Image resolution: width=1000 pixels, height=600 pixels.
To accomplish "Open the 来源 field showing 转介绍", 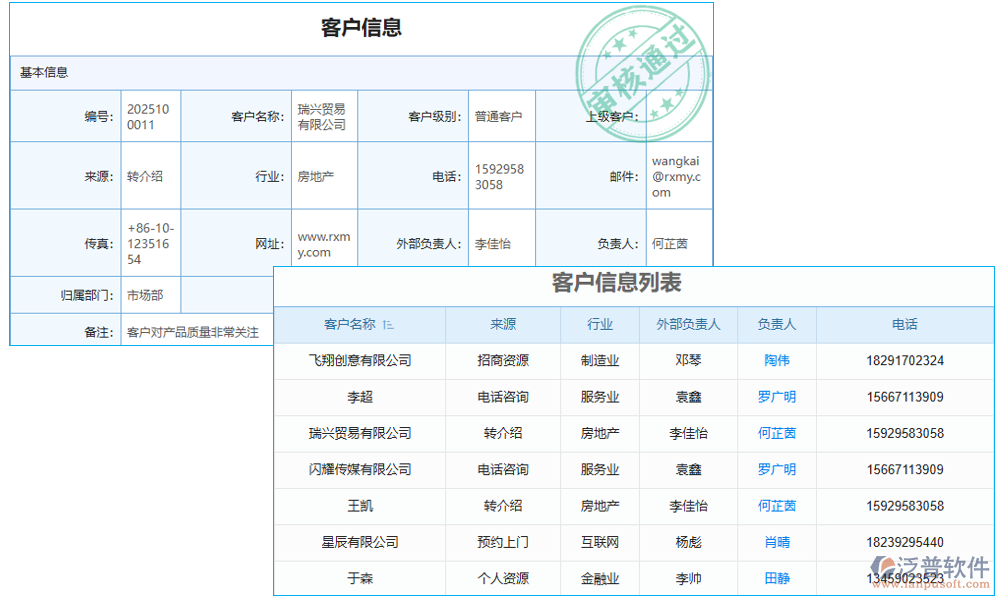I will [150, 175].
